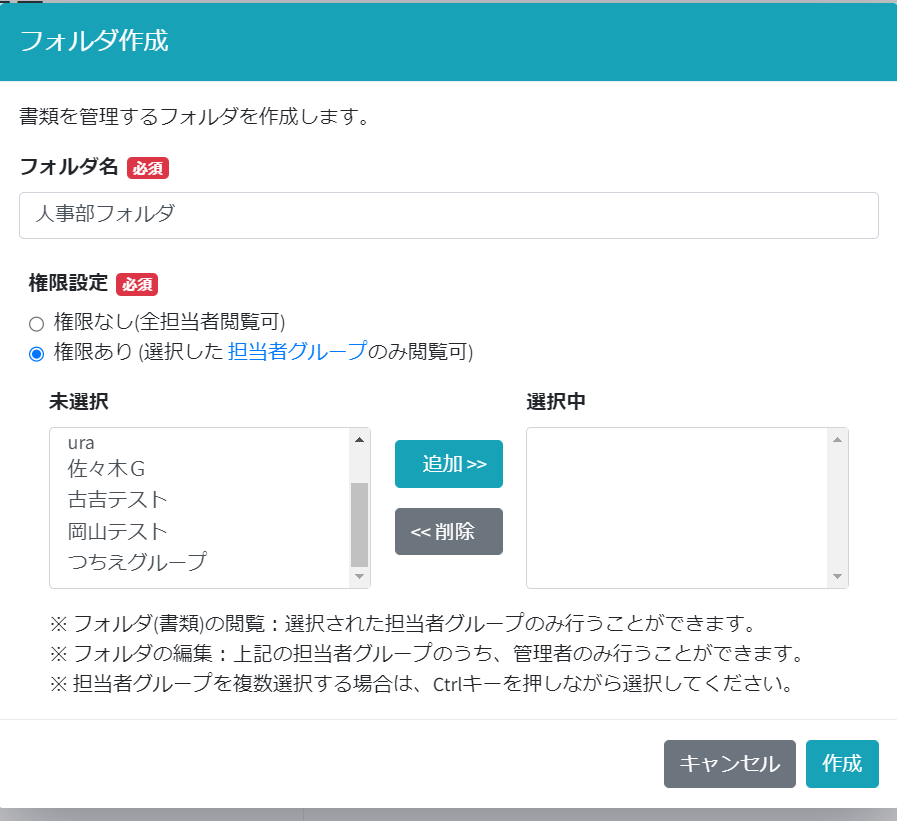Click the 選択中 list scroll-down arrow
897x821 pixels.
point(838,577)
